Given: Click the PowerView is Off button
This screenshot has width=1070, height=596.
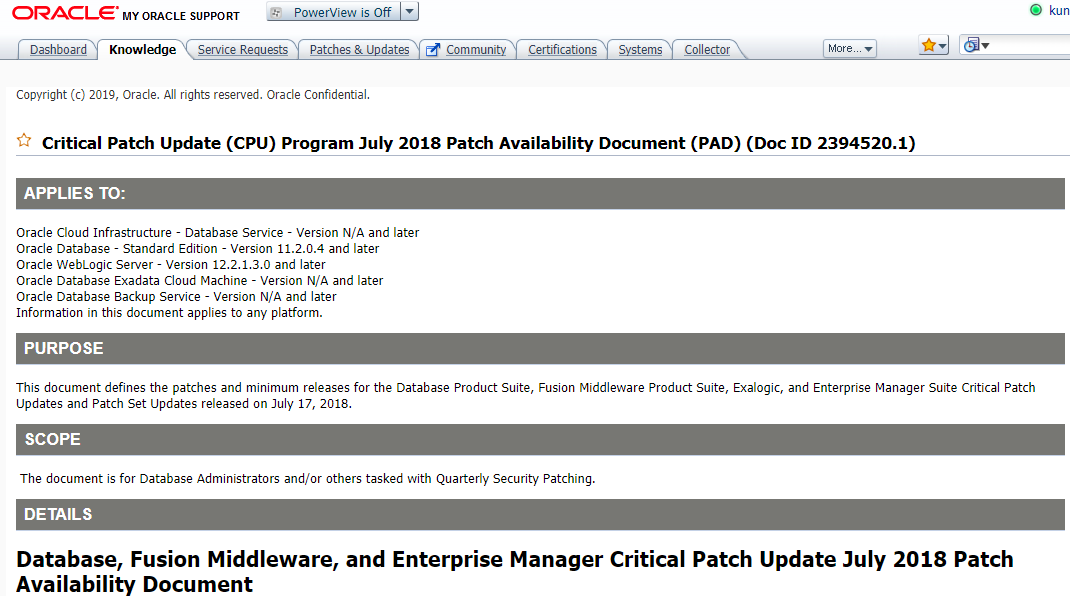Looking at the screenshot, I should (x=334, y=12).
